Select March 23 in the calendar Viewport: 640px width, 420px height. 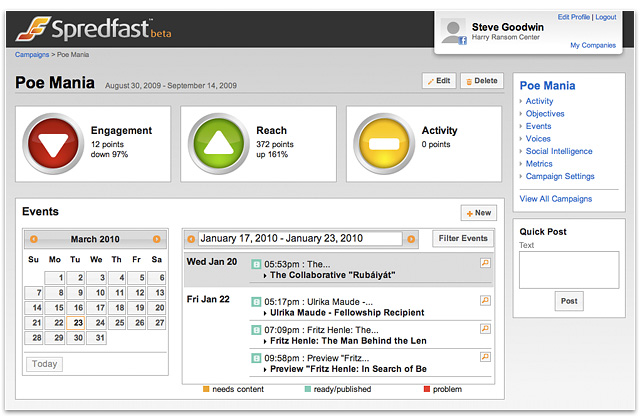click(x=76, y=323)
